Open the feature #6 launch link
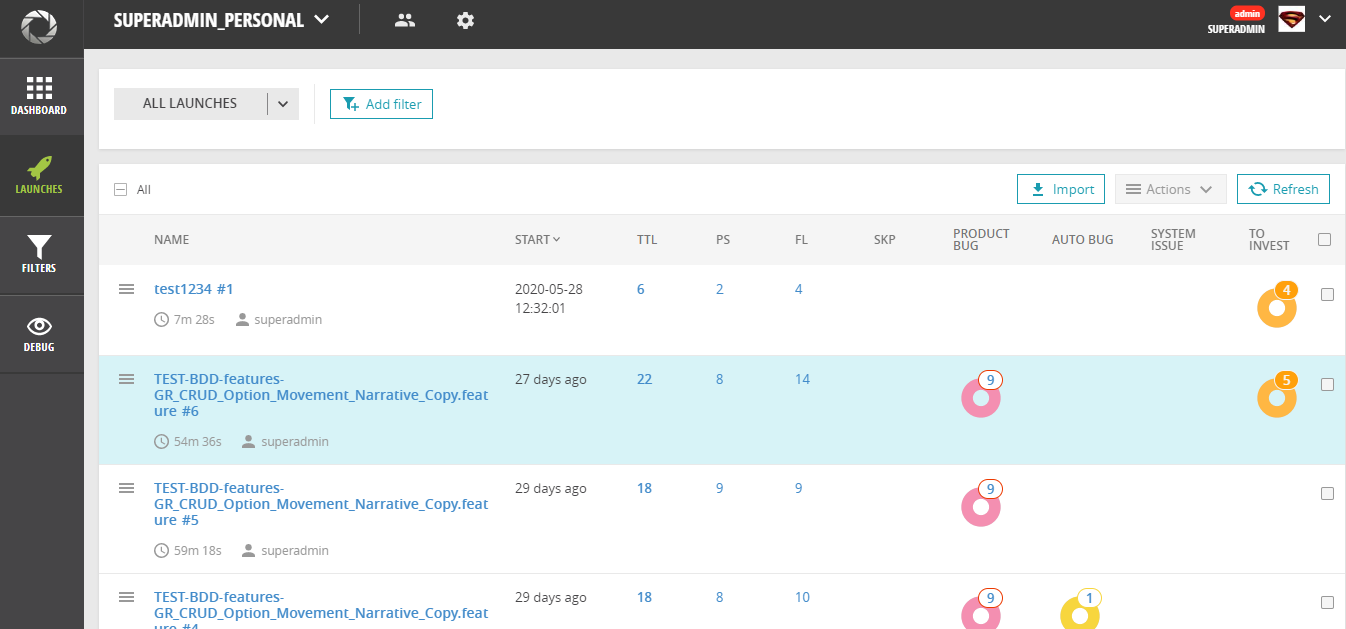 click(321, 395)
